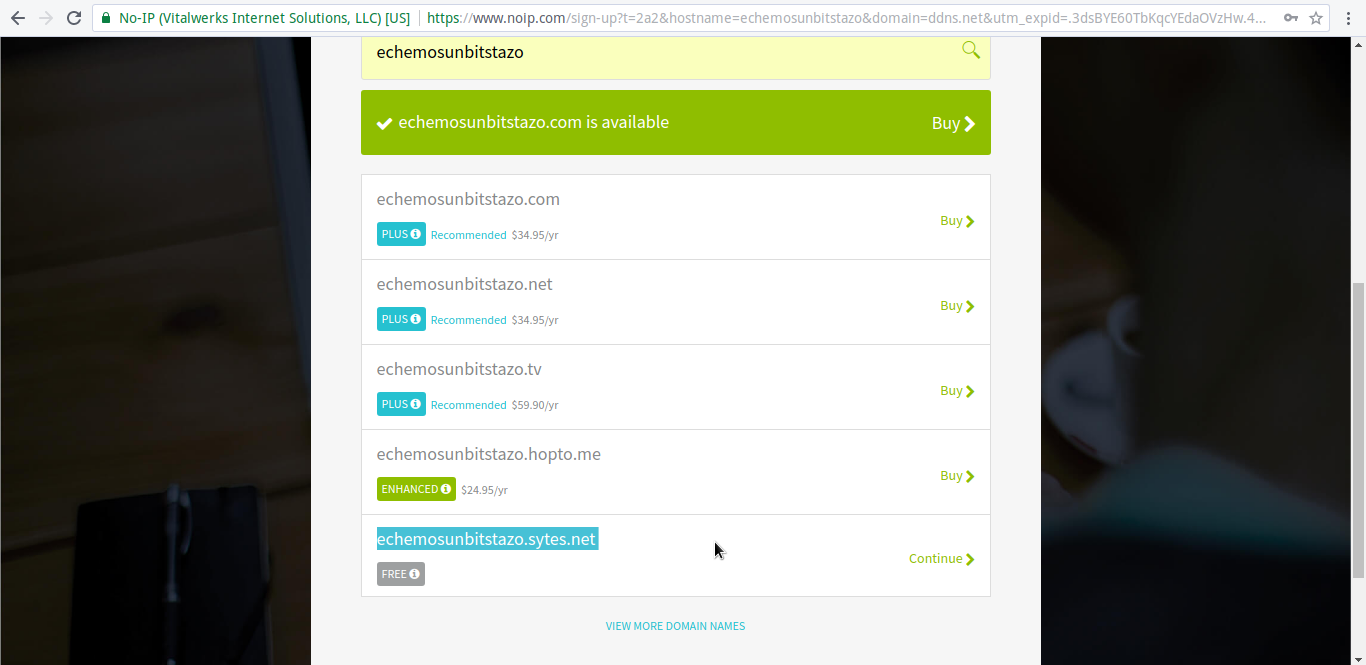
Task: Buy the echemosunbitstazo.tv domain
Action: (x=957, y=391)
